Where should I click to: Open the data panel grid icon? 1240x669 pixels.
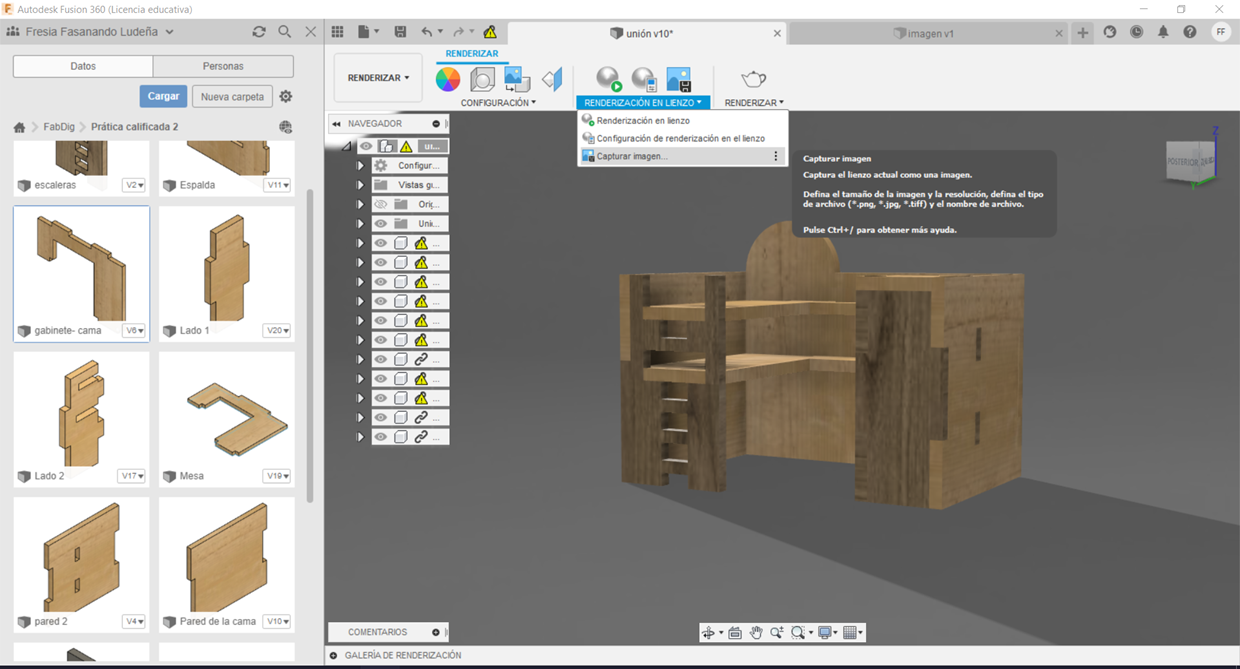pos(338,32)
